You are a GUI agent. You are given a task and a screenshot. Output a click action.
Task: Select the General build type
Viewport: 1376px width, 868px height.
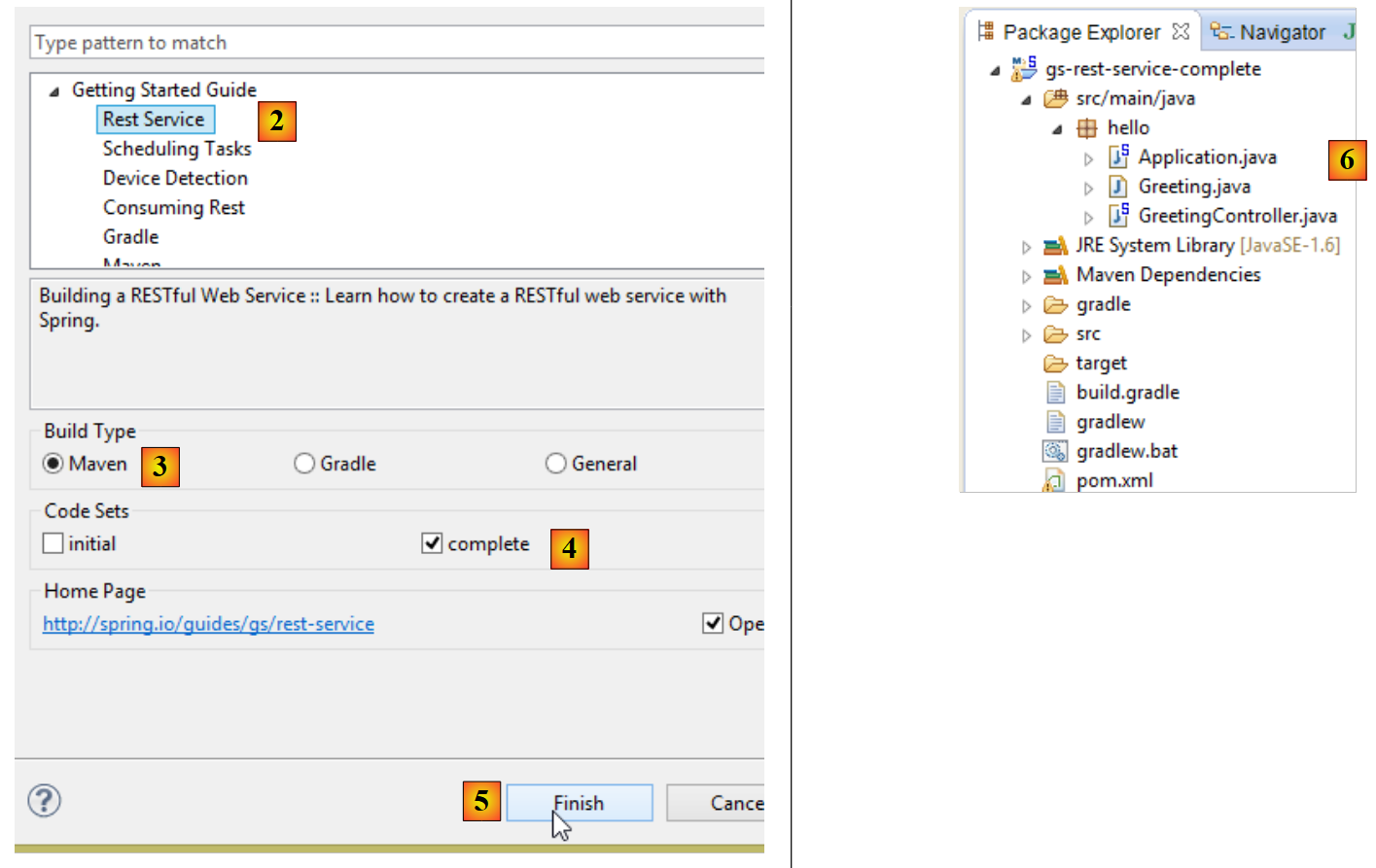click(556, 464)
